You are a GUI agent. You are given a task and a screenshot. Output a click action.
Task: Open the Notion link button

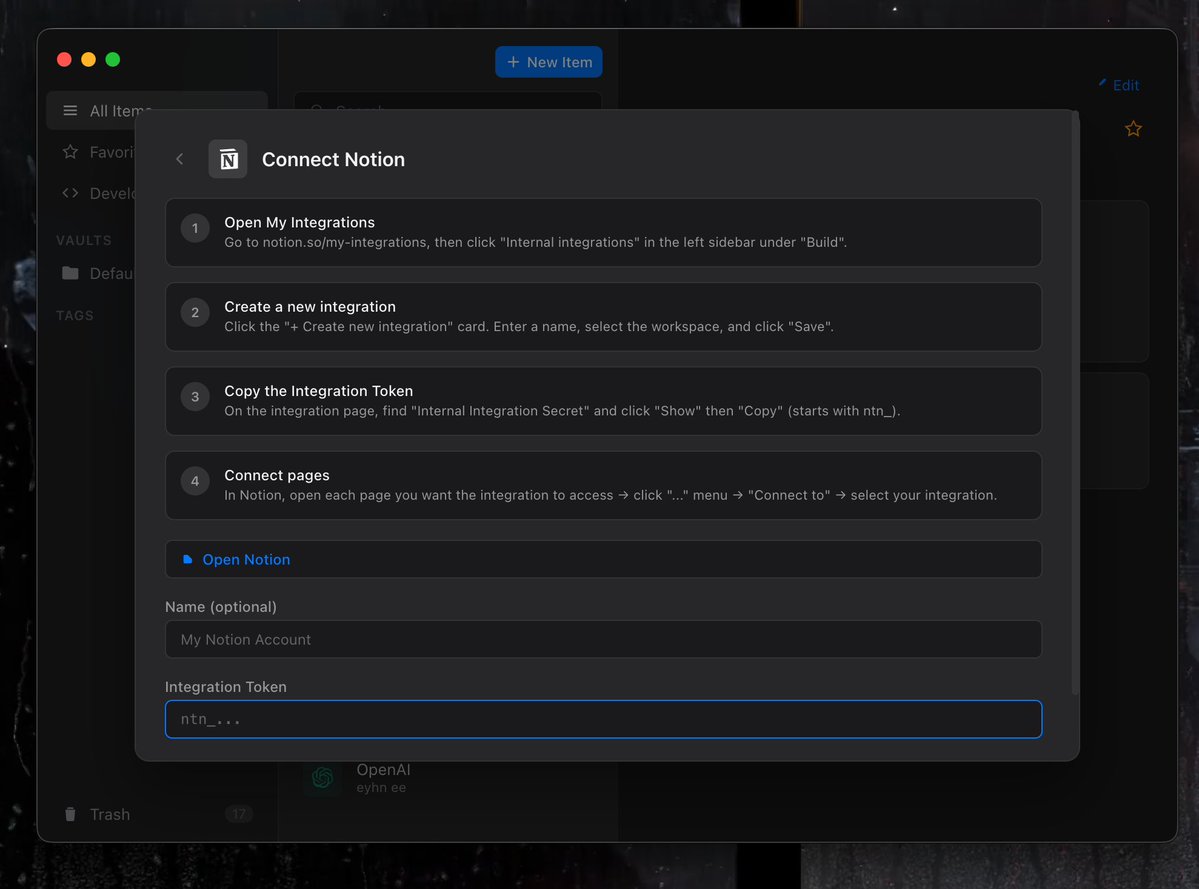[x=603, y=560]
